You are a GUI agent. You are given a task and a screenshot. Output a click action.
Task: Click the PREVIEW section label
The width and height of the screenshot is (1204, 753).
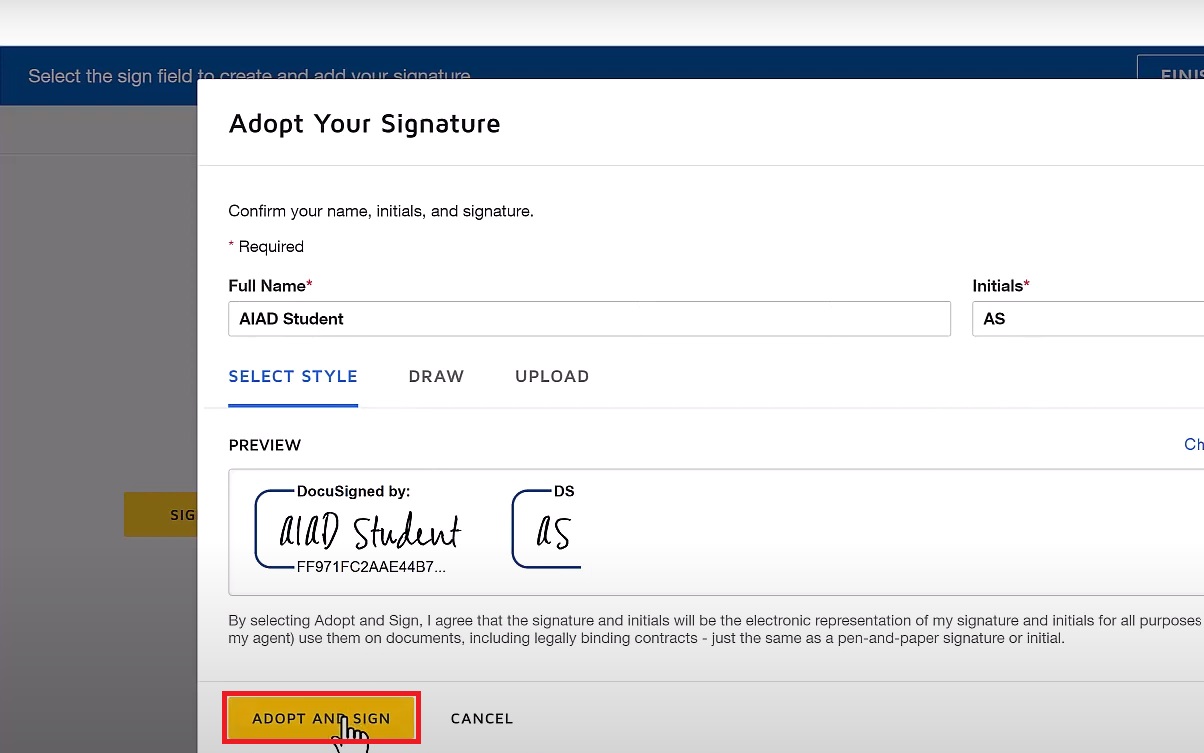point(265,445)
